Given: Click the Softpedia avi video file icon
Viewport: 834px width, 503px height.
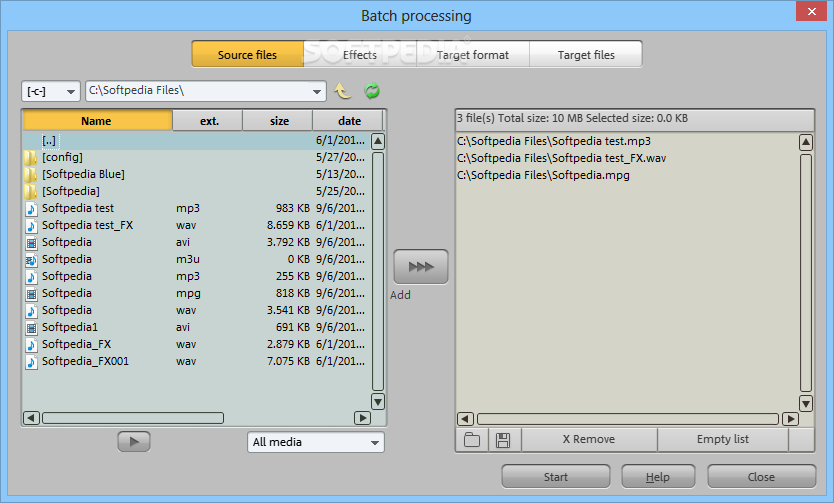Looking at the screenshot, I should pyautogui.click(x=31, y=242).
